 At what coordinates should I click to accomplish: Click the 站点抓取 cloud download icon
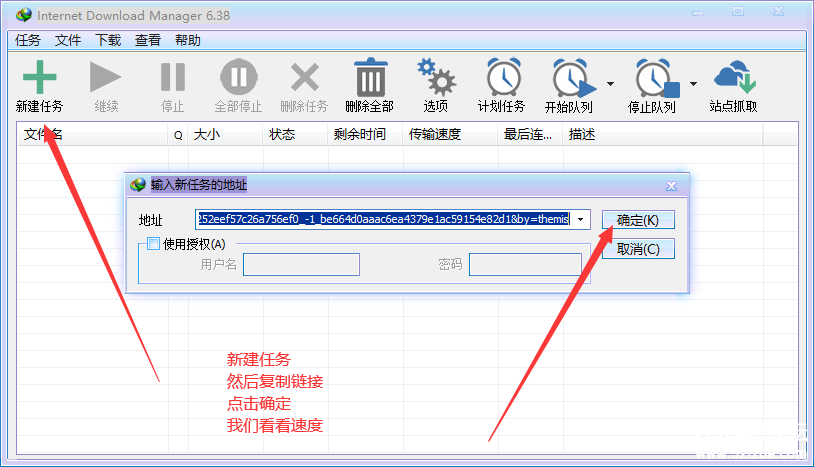click(x=735, y=77)
